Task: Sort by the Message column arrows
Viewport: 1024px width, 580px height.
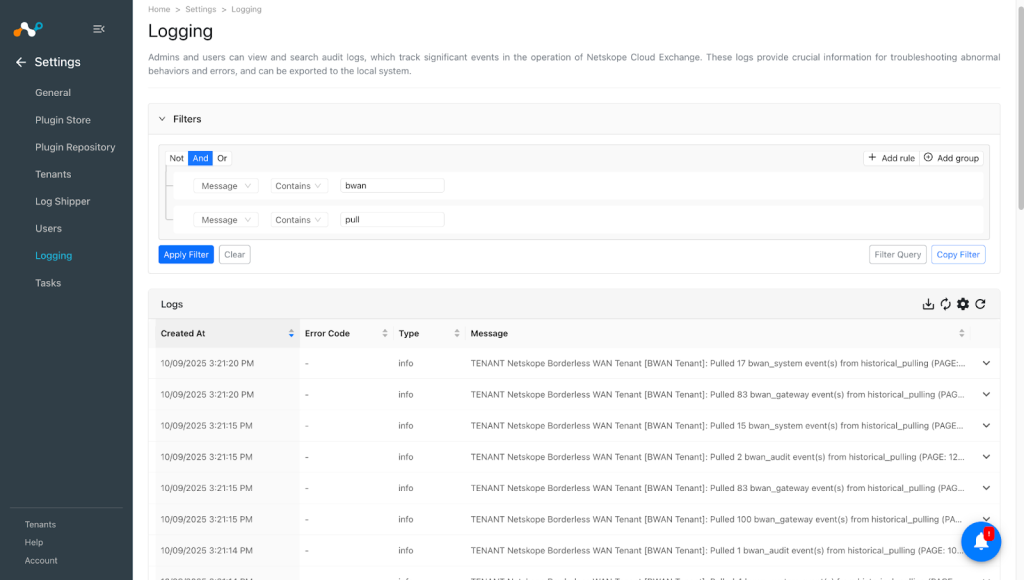Action: 961,333
